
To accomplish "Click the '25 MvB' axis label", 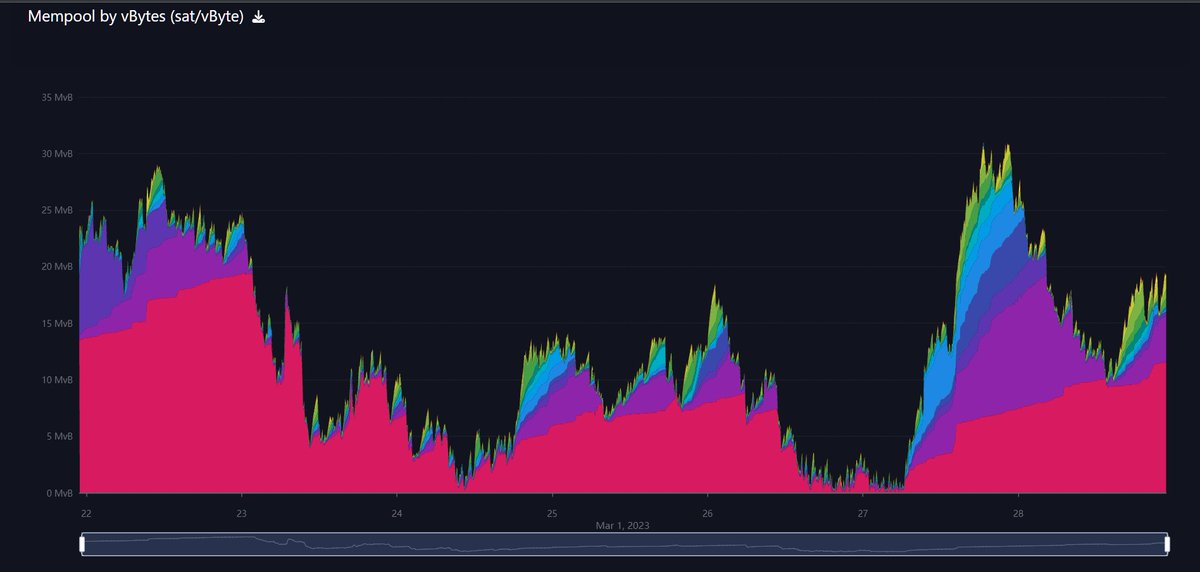I will tap(56, 211).
